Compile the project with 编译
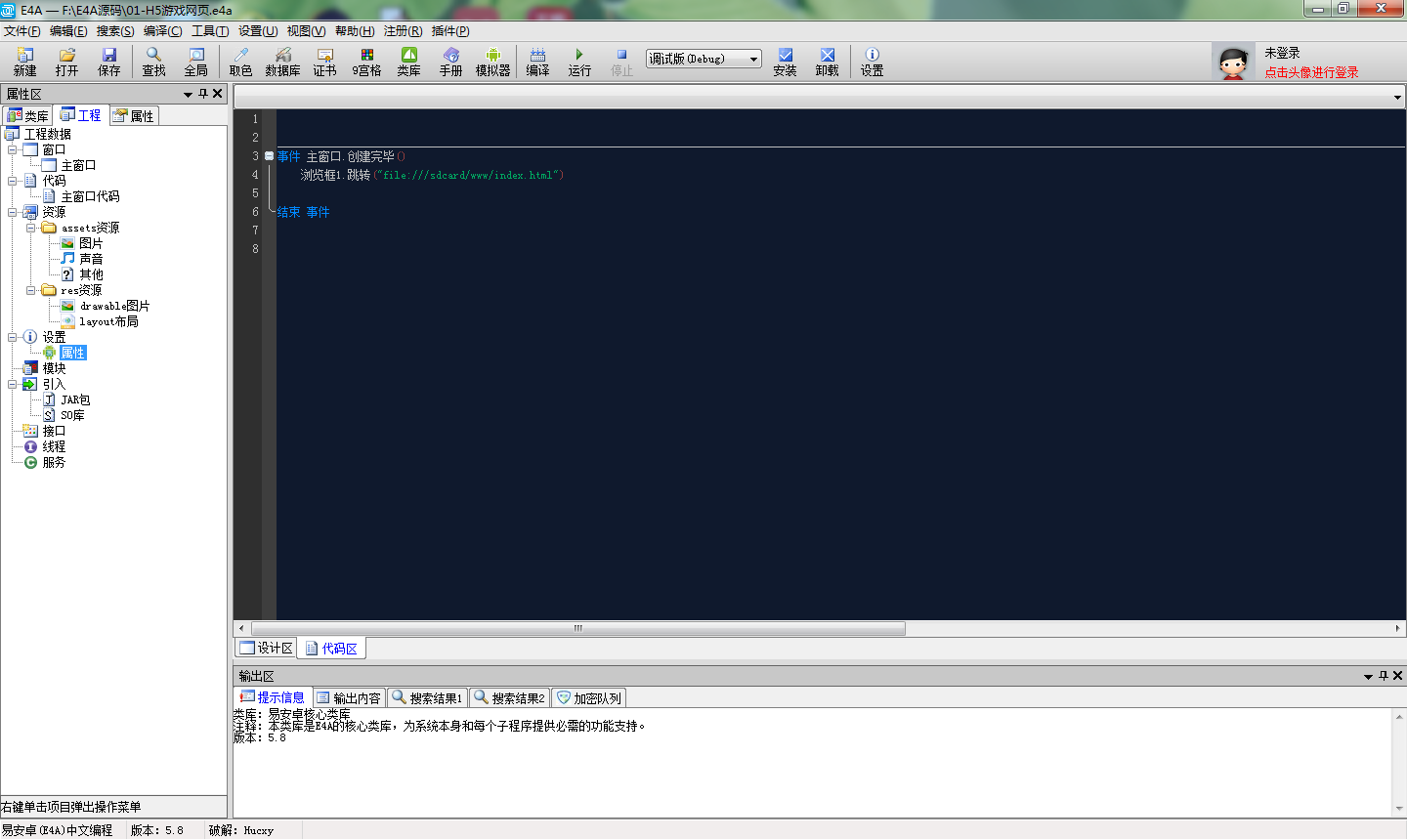1407x840 pixels. 537,62
